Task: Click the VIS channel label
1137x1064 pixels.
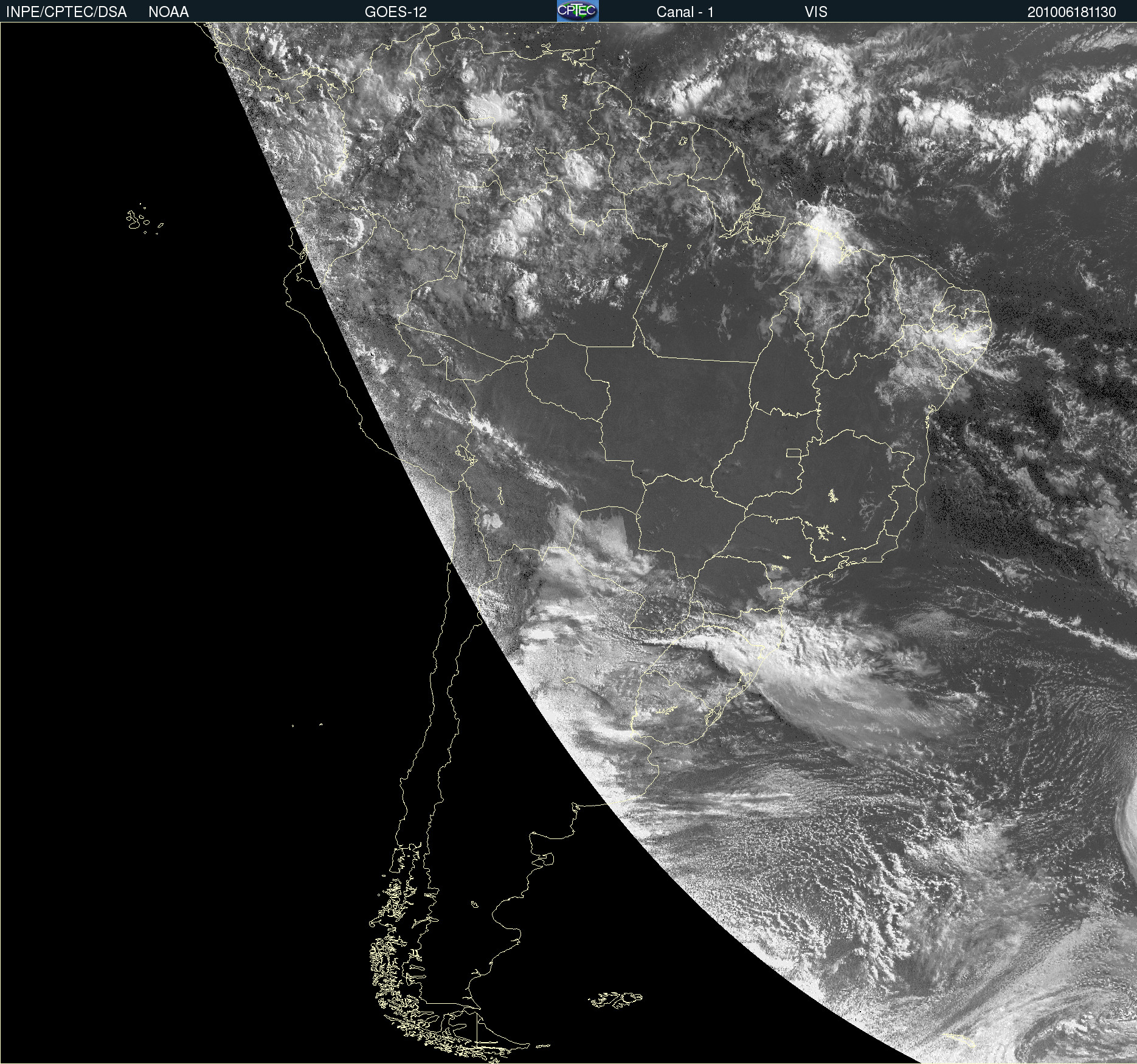Action: click(816, 12)
